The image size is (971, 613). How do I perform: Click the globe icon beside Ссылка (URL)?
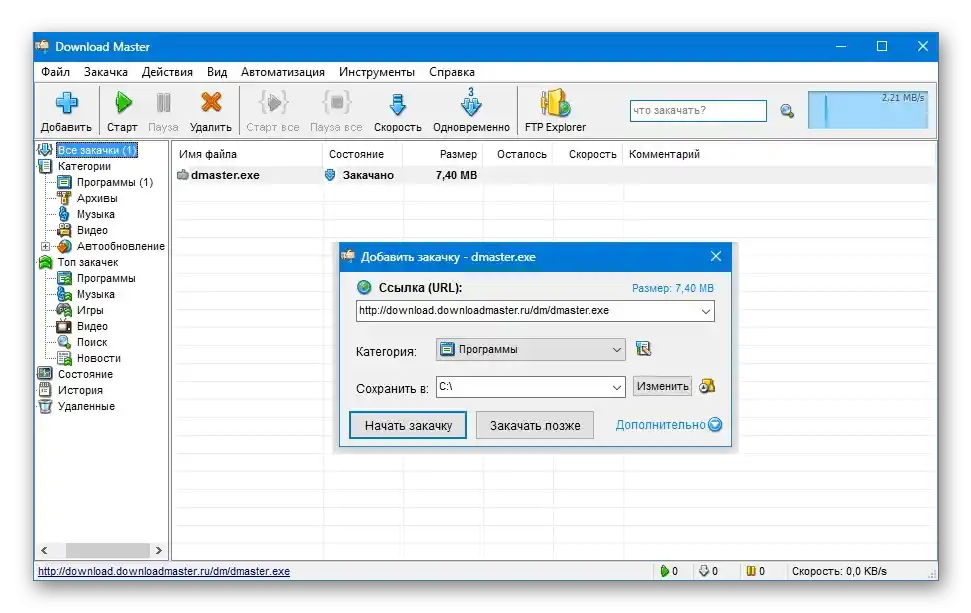click(364, 287)
